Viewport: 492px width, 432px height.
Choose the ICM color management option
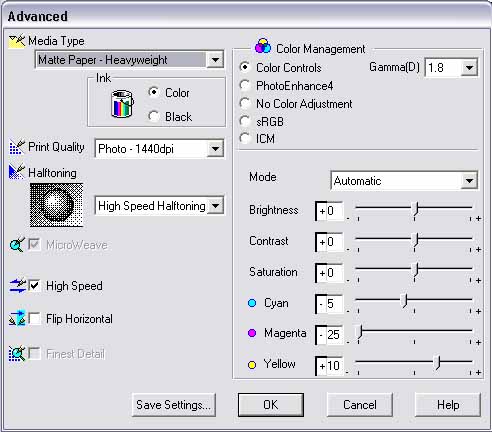tap(245, 138)
